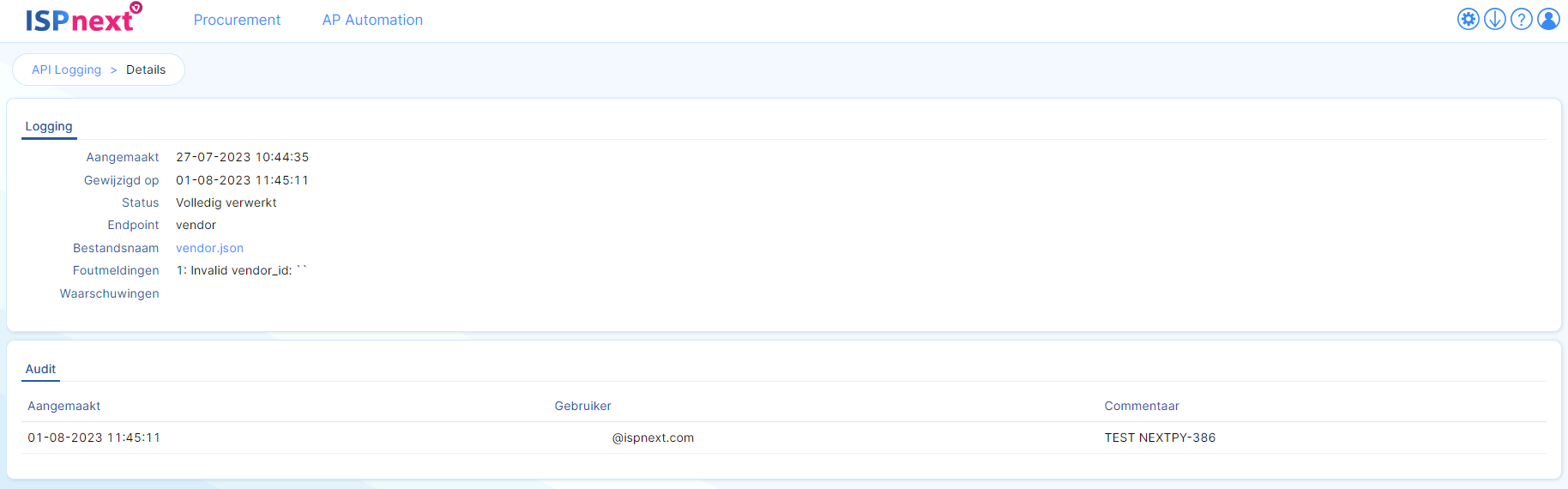Click the Aangemaakt column header in Audit
Screen dimensions: 1568x489
tap(63, 406)
